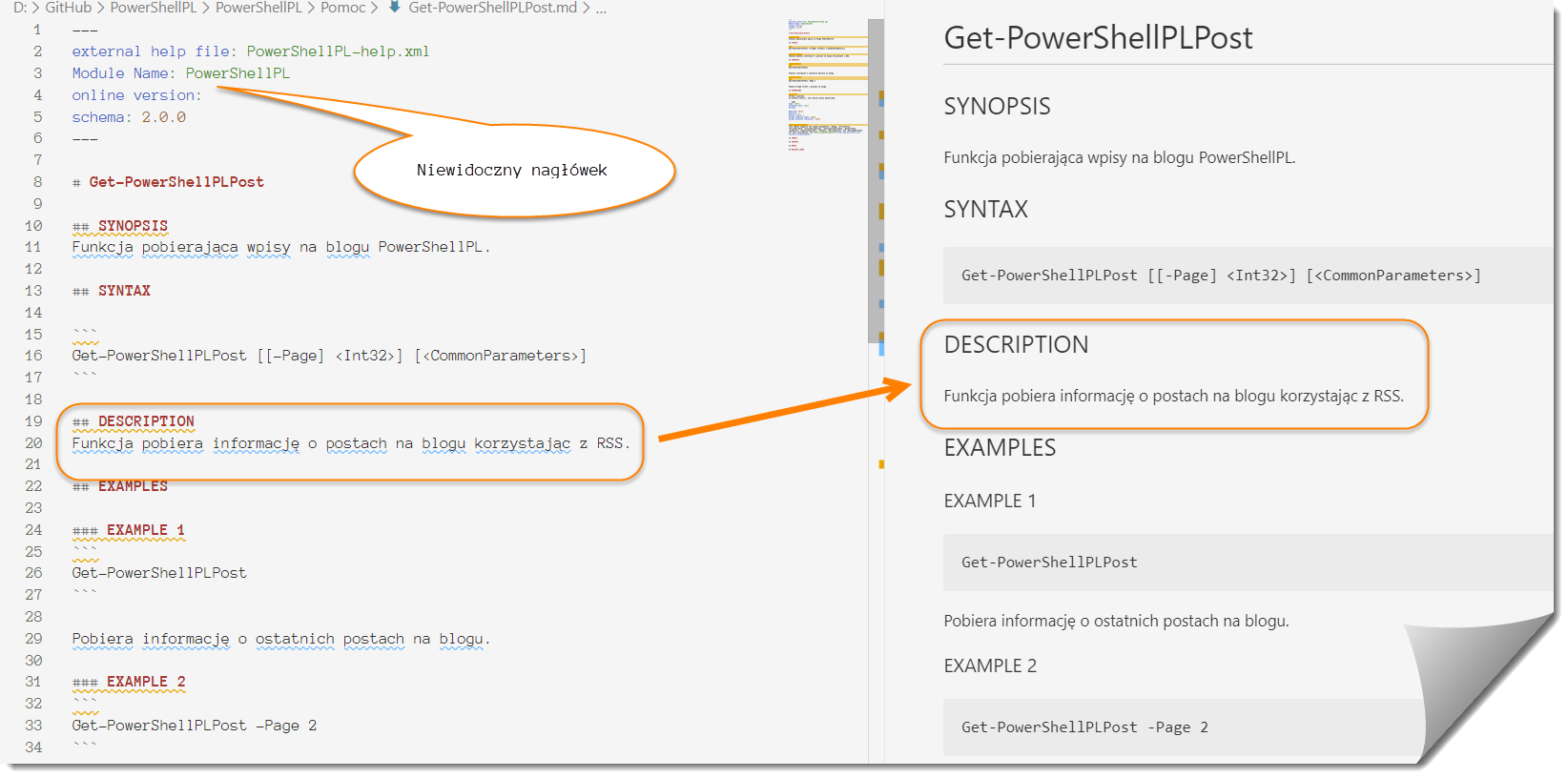Click the 'online version:' line in editor
The height and width of the screenshot is (778, 1568).
pyautogui.click(x=136, y=95)
